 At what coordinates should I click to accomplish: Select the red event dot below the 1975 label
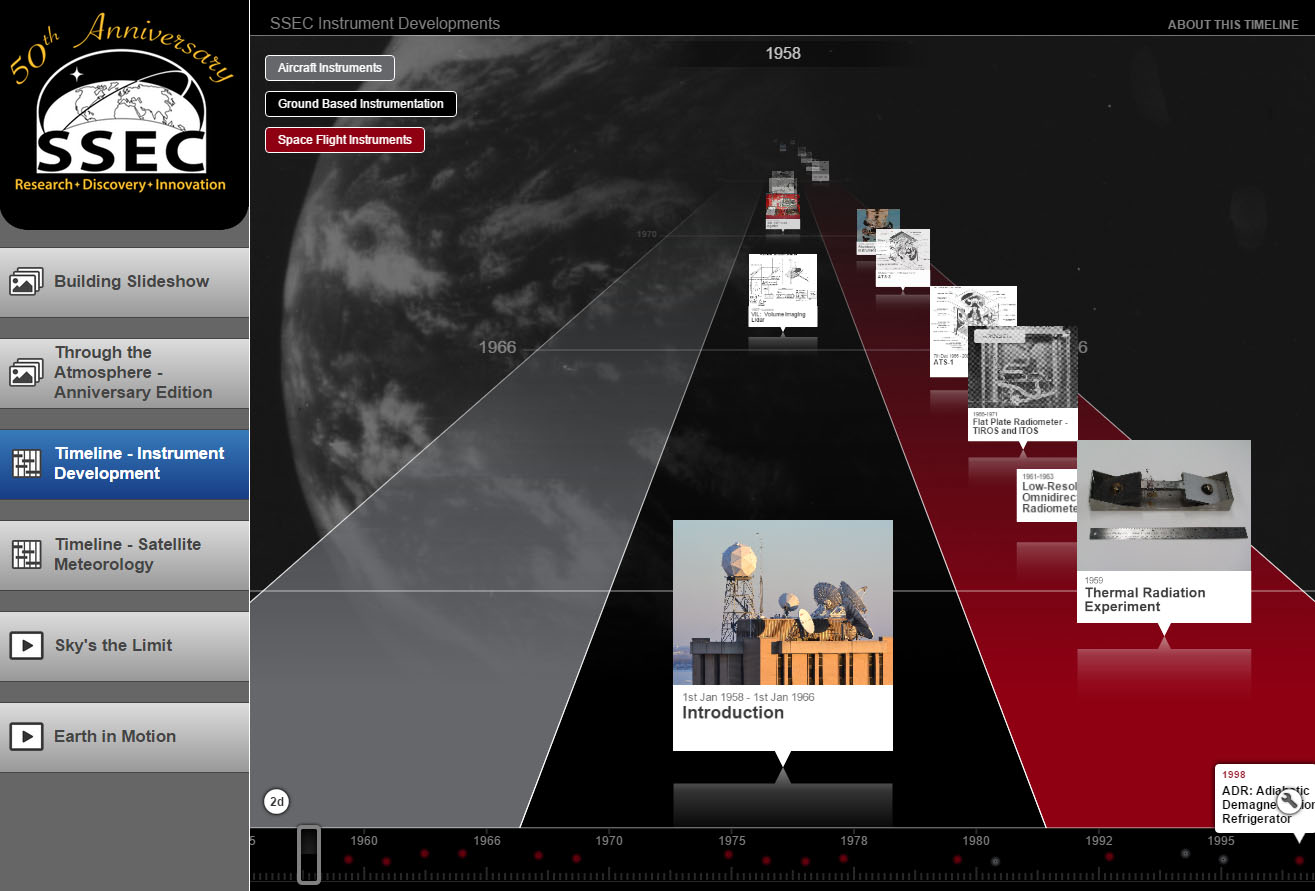pyautogui.click(x=728, y=855)
